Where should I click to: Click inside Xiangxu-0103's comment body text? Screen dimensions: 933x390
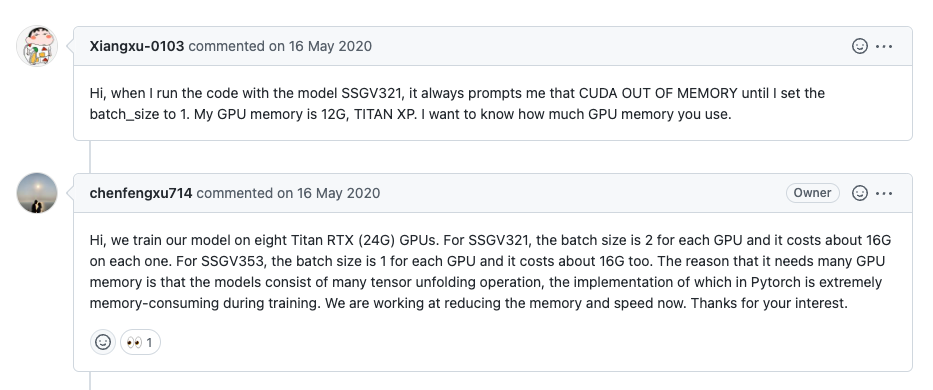pos(457,104)
